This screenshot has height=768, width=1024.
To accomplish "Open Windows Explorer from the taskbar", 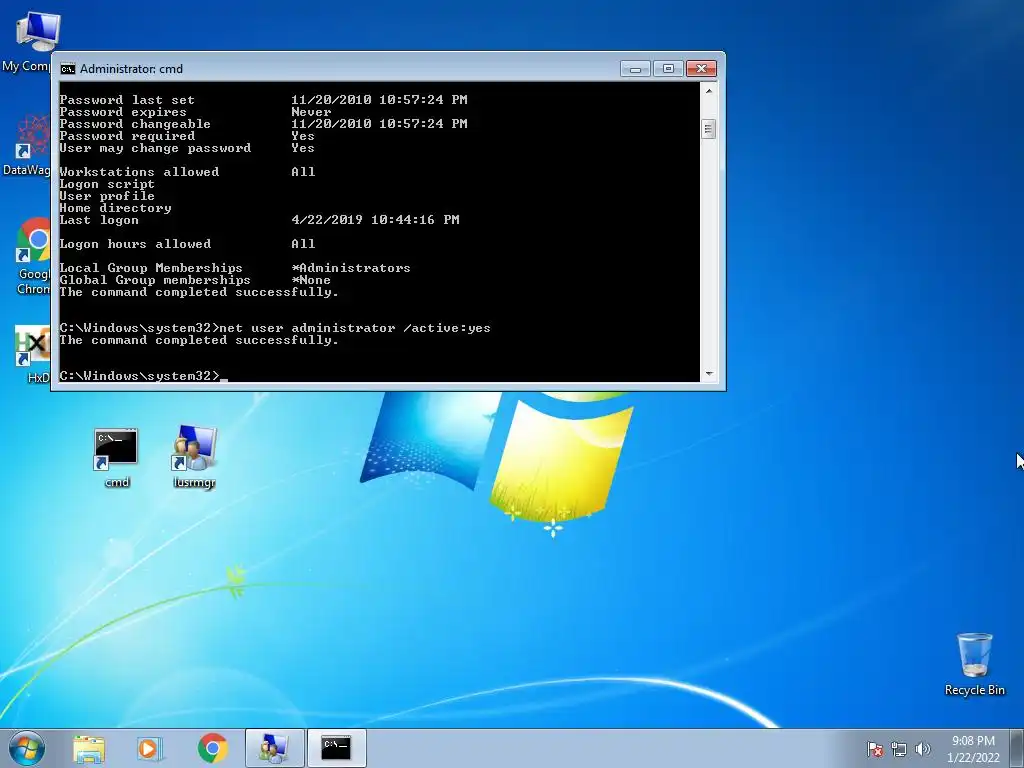I will (89, 748).
